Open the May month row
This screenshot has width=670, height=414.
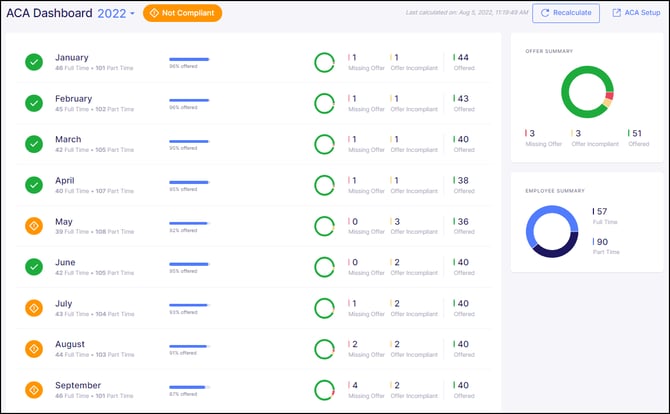tap(253, 226)
